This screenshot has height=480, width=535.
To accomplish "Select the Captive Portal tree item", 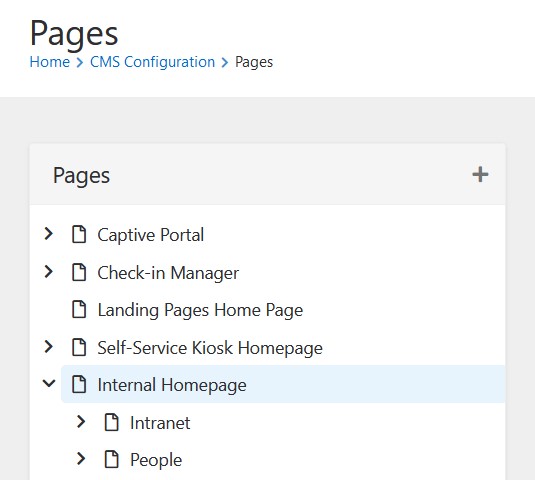I will [x=150, y=235].
